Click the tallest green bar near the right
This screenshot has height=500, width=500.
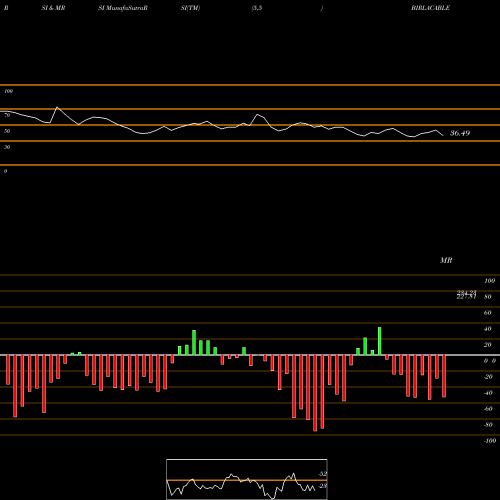379,341
